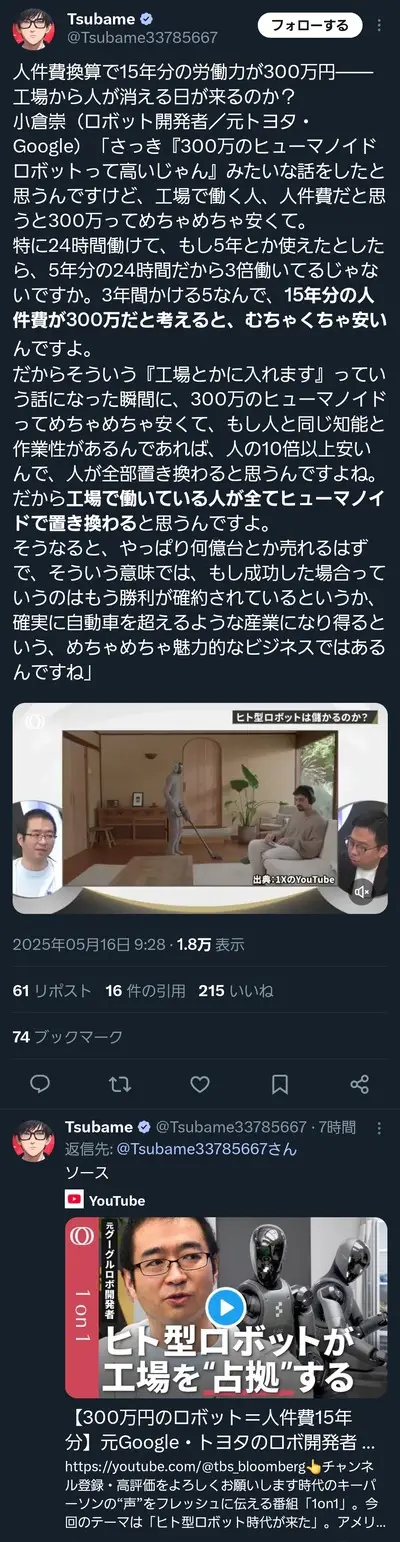Open the share icon under the post
Viewport: 400px width, 1542px height.
[360, 1084]
